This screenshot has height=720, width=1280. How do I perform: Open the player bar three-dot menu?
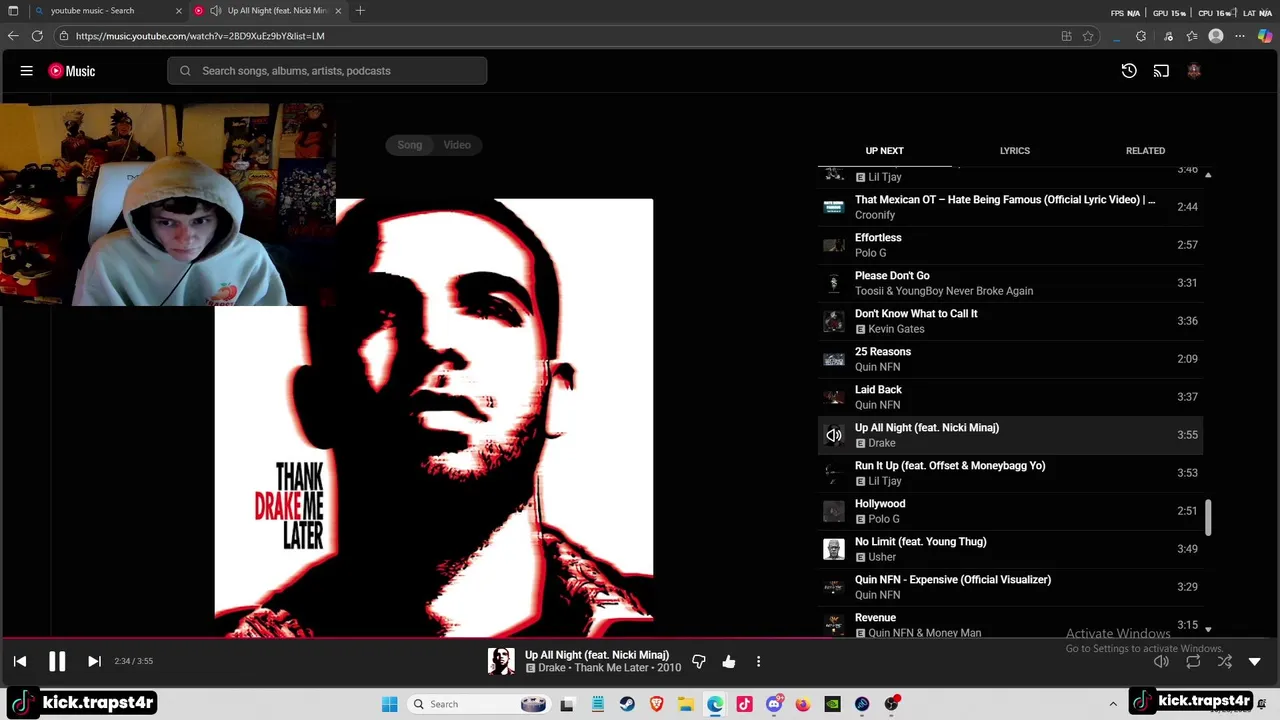pos(758,661)
